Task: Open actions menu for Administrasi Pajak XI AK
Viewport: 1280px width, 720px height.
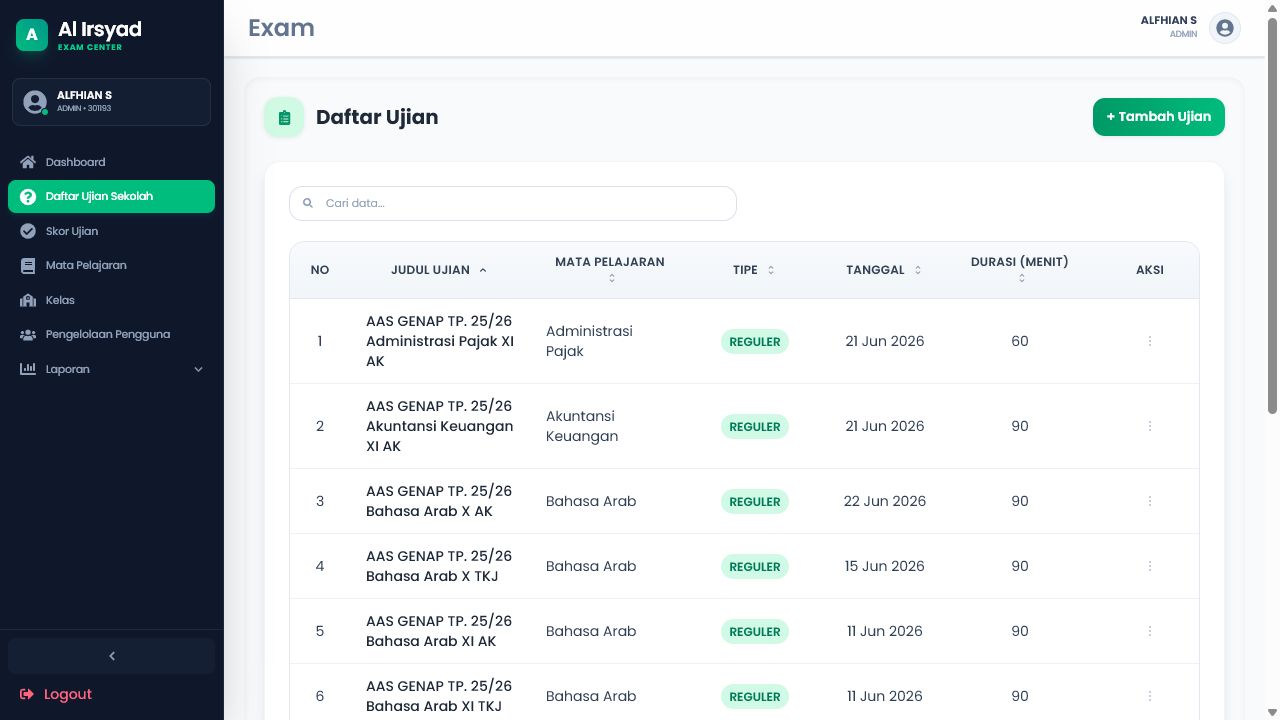Action: [x=1150, y=341]
